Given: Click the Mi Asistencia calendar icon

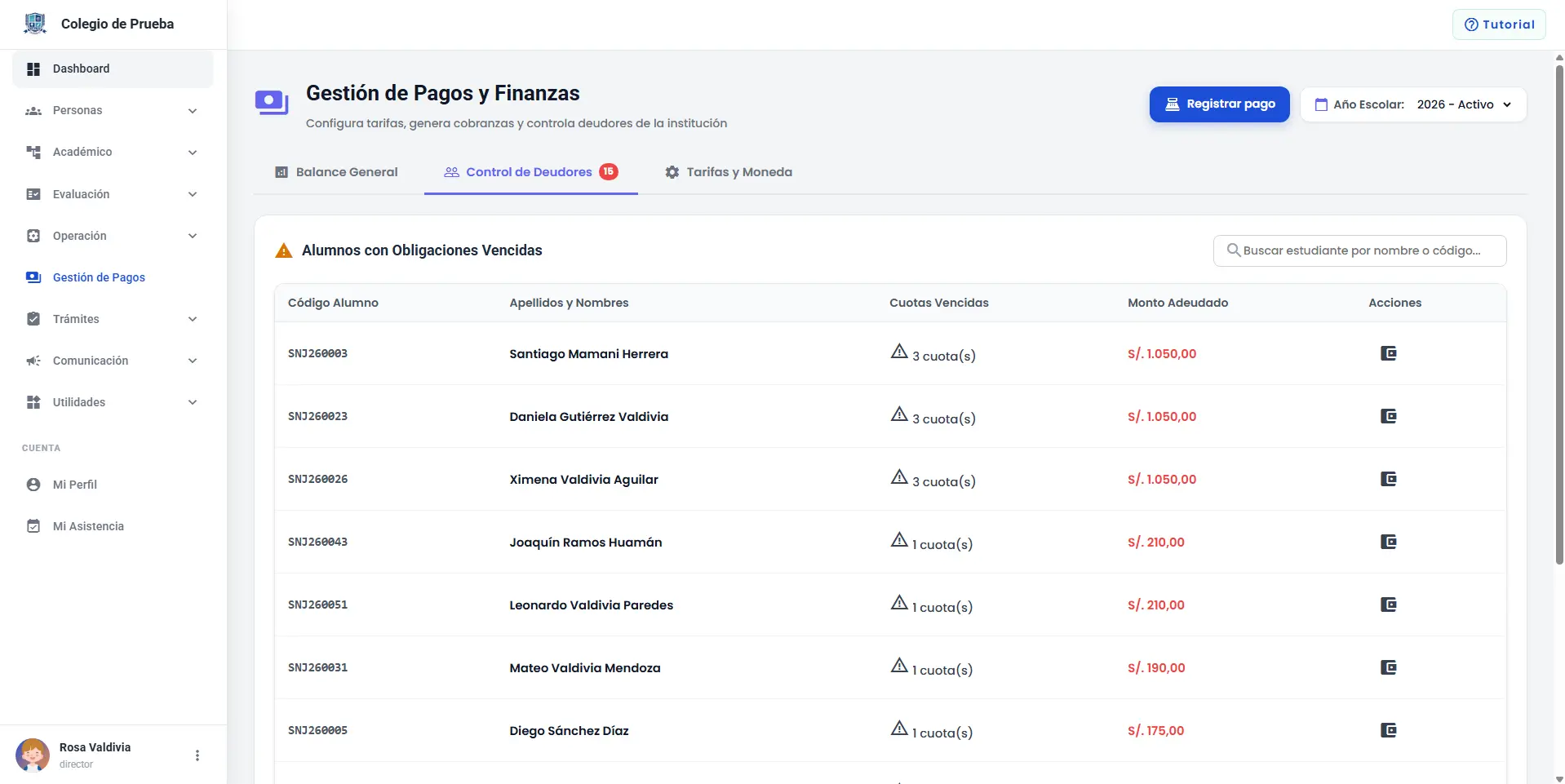Looking at the screenshot, I should tap(33, 526).
